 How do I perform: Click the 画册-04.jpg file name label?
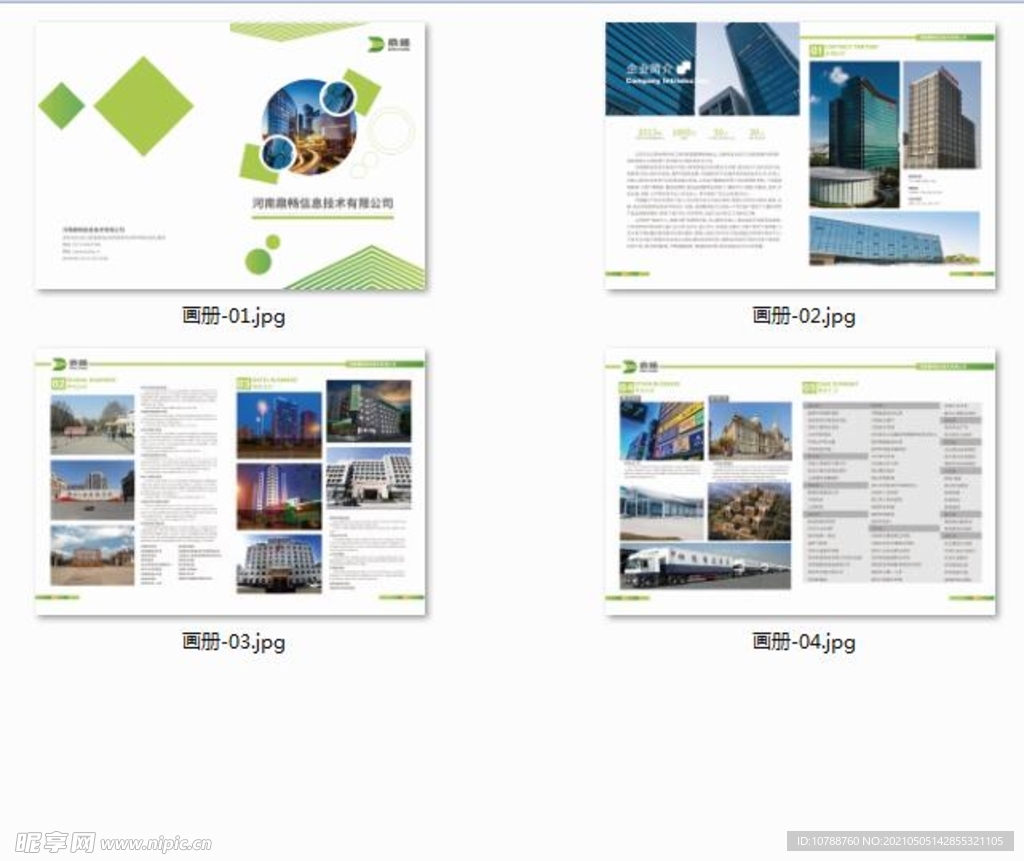pos(804,641)
